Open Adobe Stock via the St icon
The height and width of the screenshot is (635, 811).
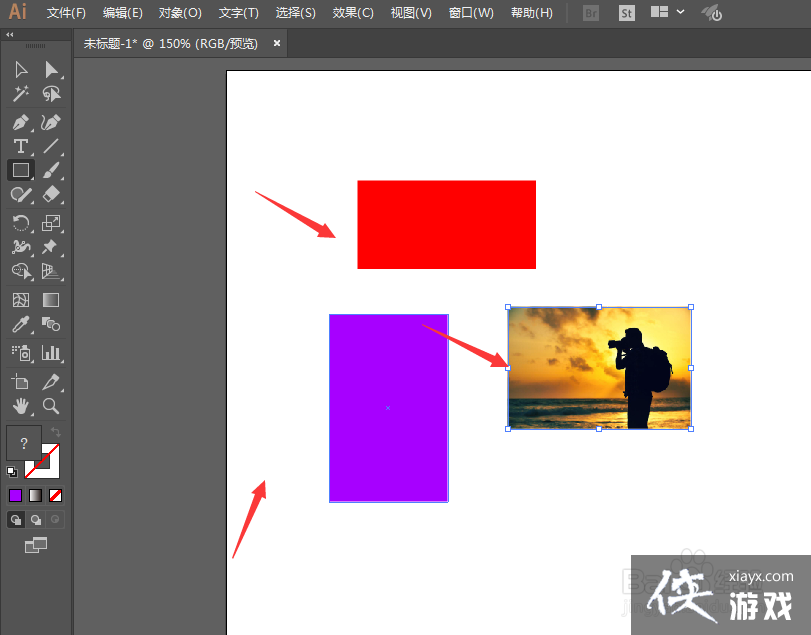pos(626,13)
